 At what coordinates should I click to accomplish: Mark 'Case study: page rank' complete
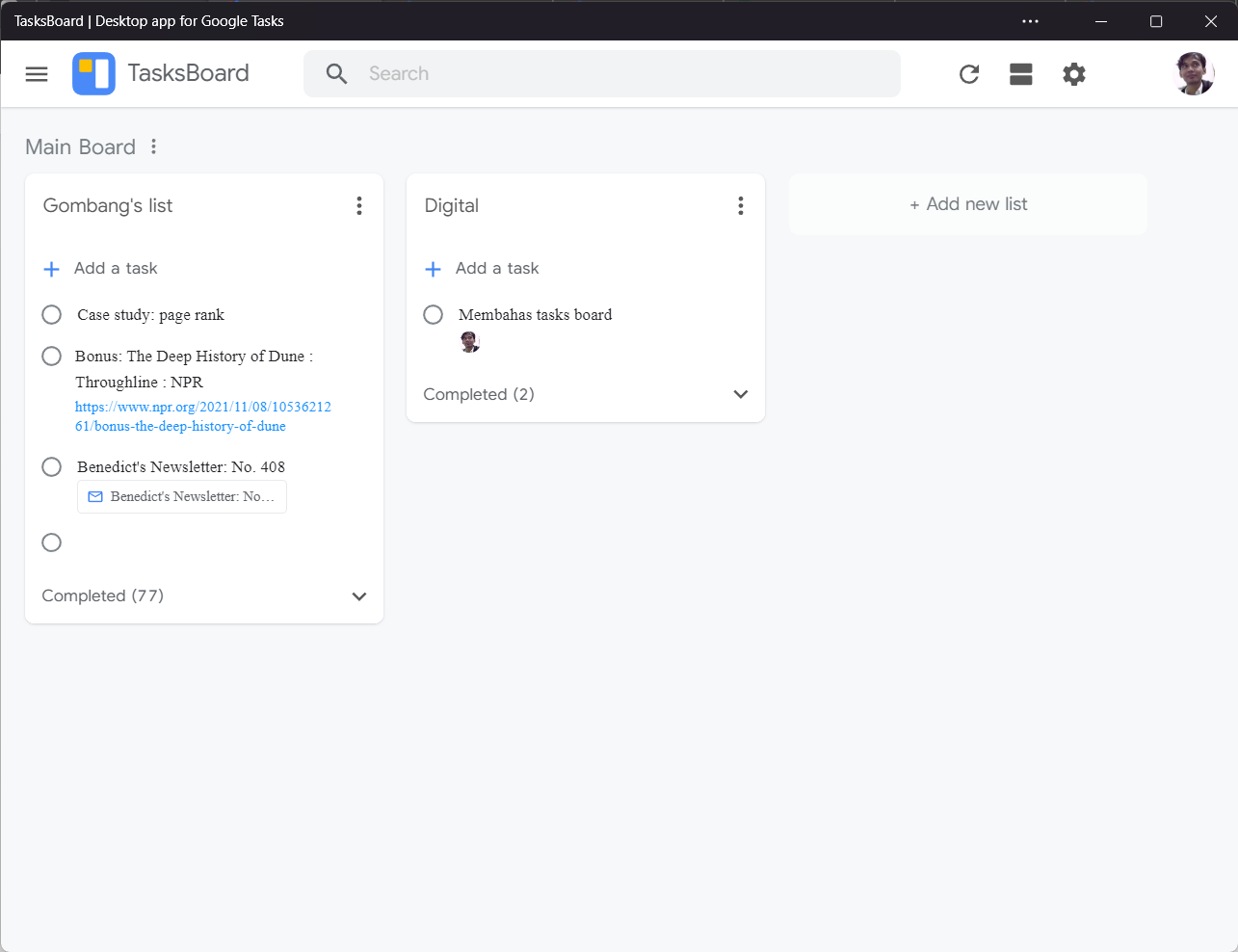coord(52,315)
